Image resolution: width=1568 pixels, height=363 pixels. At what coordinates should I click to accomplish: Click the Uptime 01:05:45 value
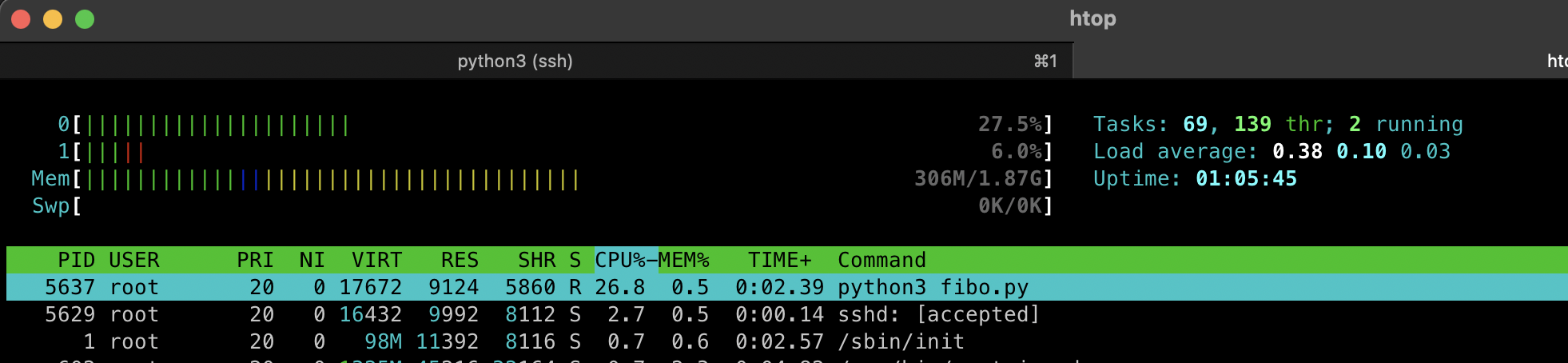(1246, 178)
